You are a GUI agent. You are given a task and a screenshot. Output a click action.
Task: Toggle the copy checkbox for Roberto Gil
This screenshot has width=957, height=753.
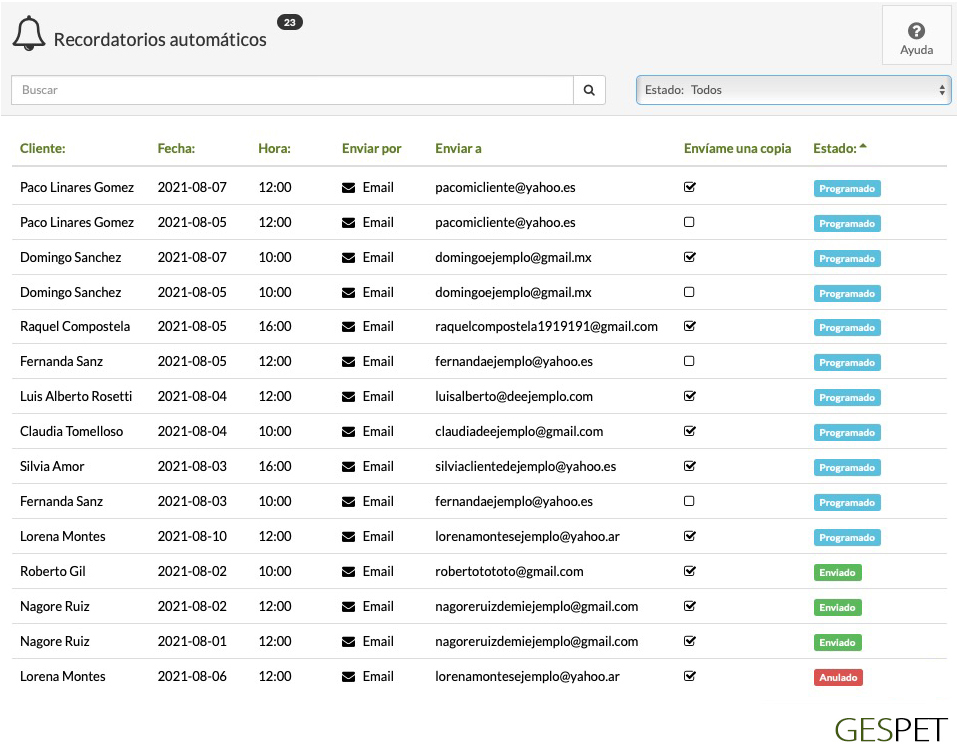(x=689, y=571)
